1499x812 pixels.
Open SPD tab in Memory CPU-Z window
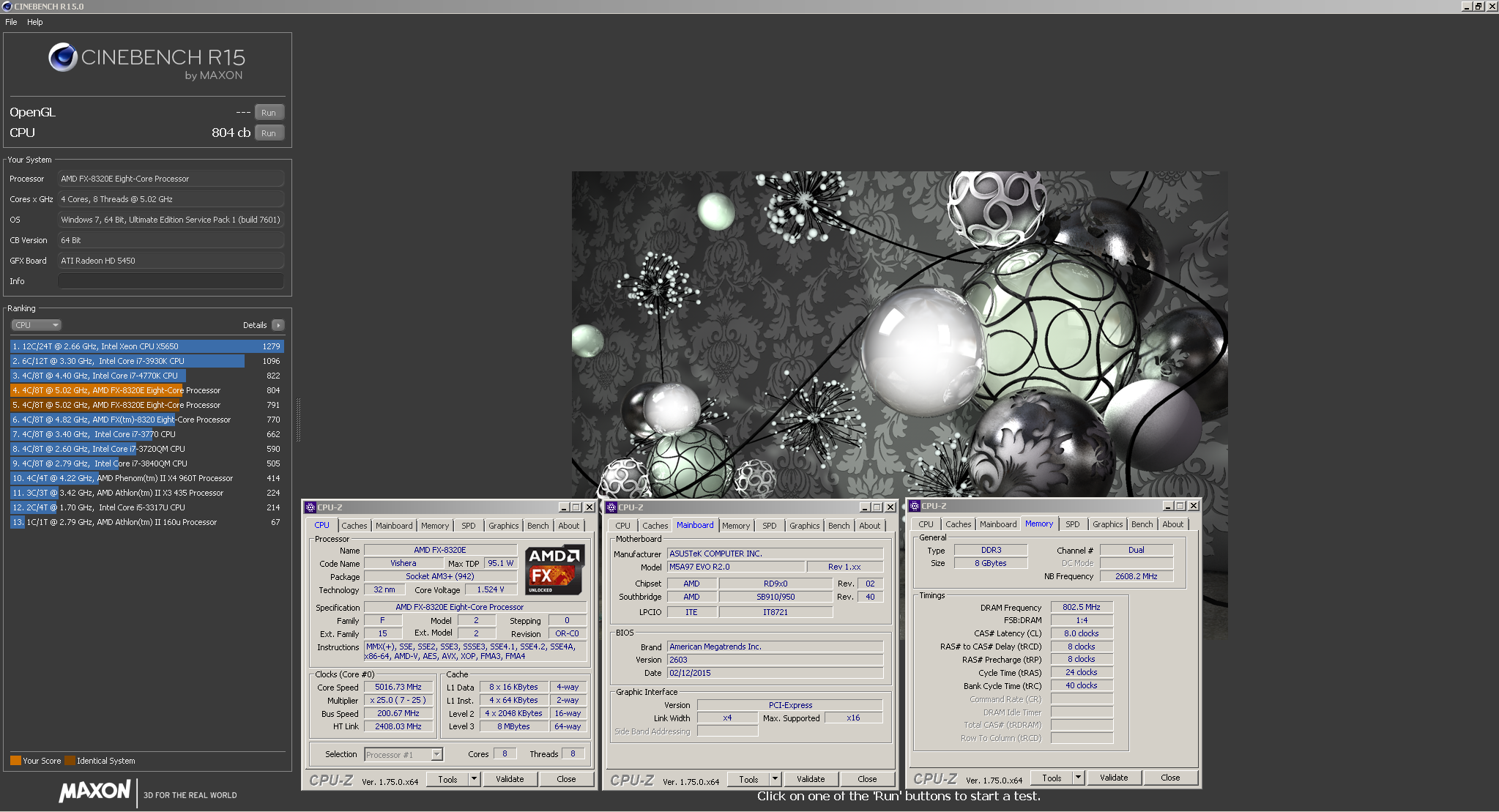tap(1073, 524)
